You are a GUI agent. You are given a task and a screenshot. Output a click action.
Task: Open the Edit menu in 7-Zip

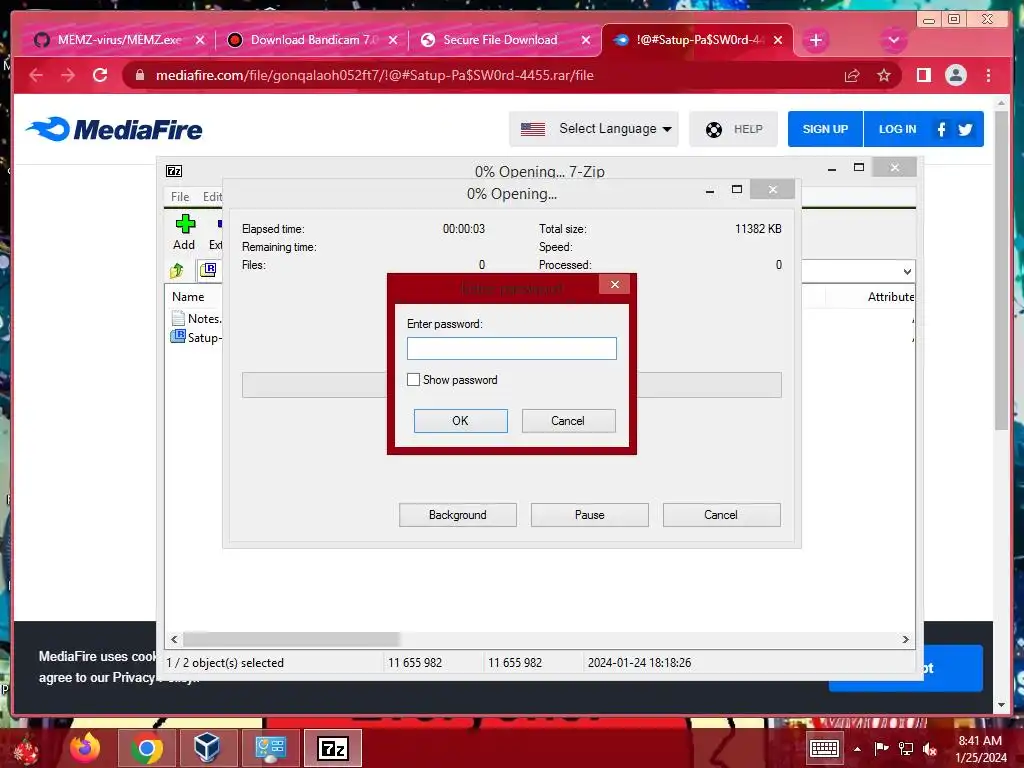(212, 197)
